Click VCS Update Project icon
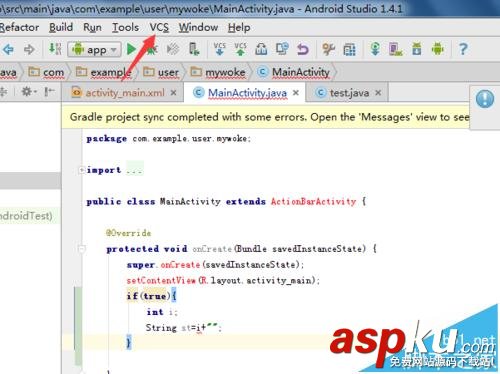Viewport: 500px width, 374px height. pyautogui.click(x=219, y=49)
